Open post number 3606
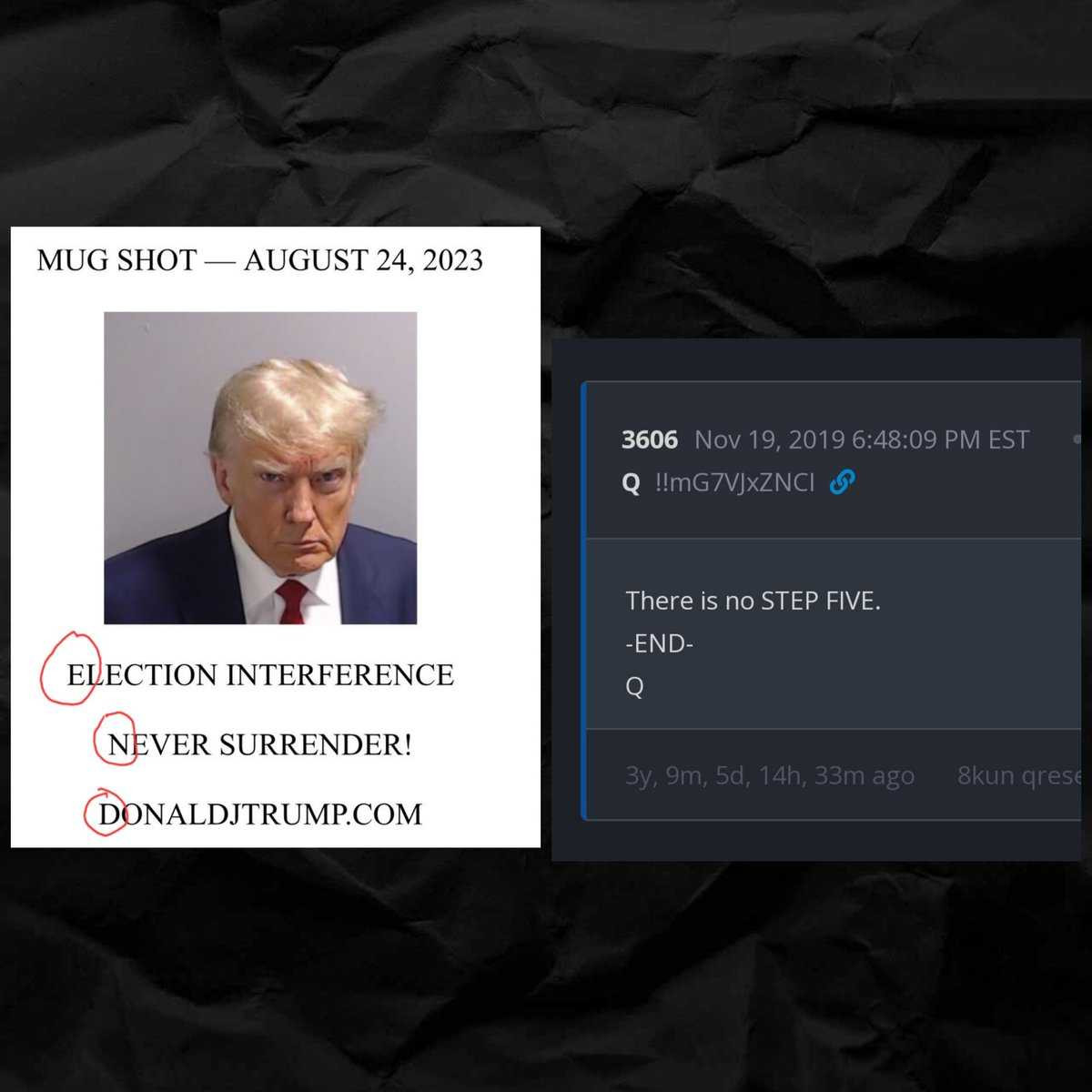 (x=650, y=440)
